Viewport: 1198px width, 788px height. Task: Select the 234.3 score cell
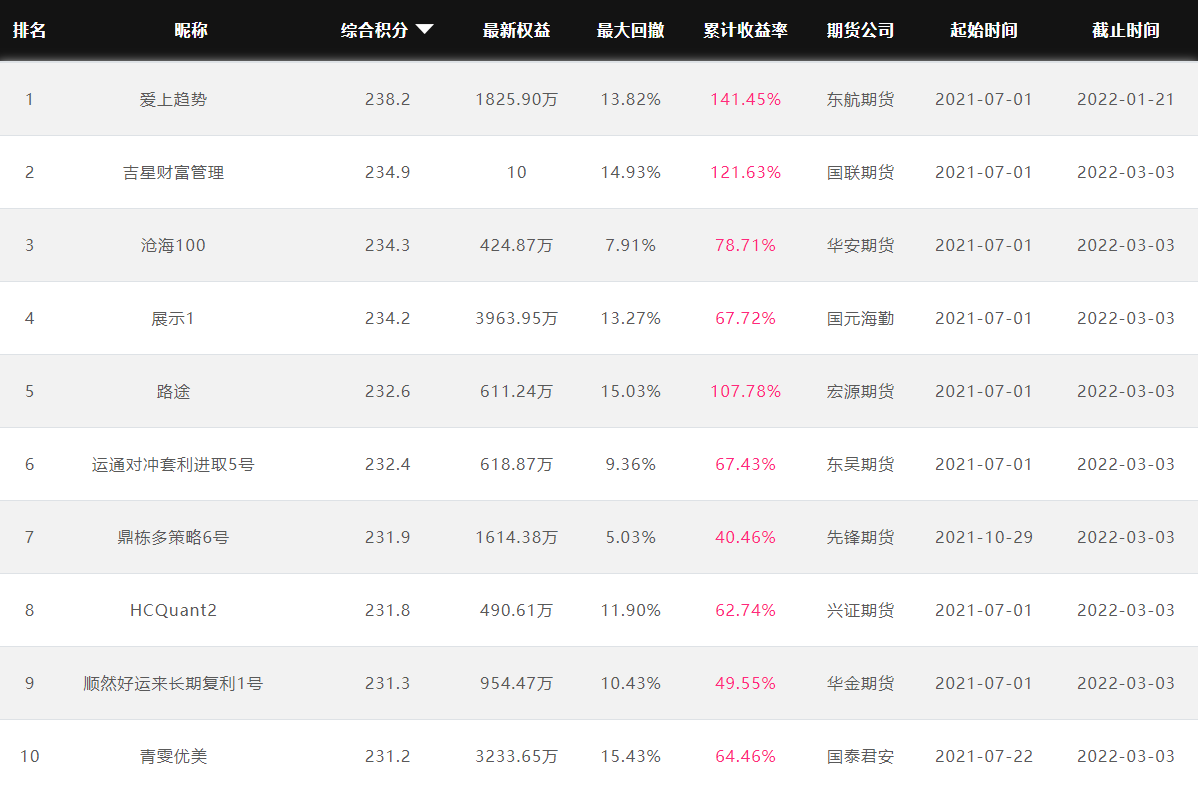387,245
